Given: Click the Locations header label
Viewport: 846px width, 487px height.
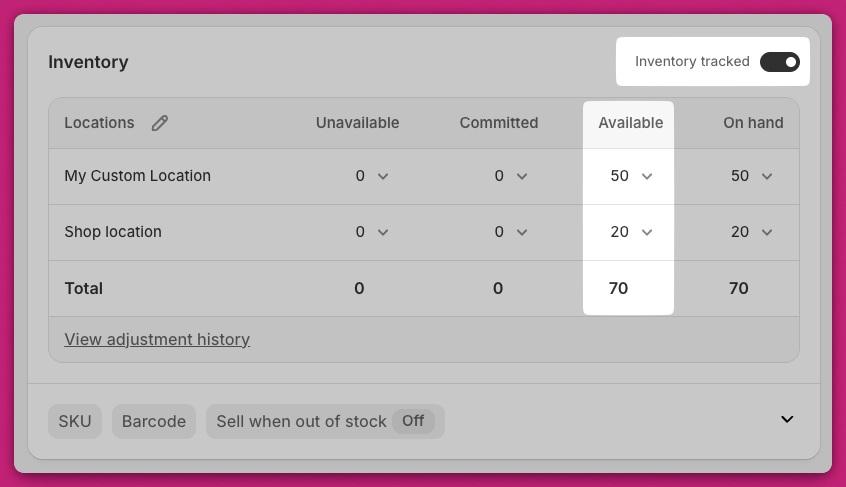Looking at the screenshot, I should 99,123.
